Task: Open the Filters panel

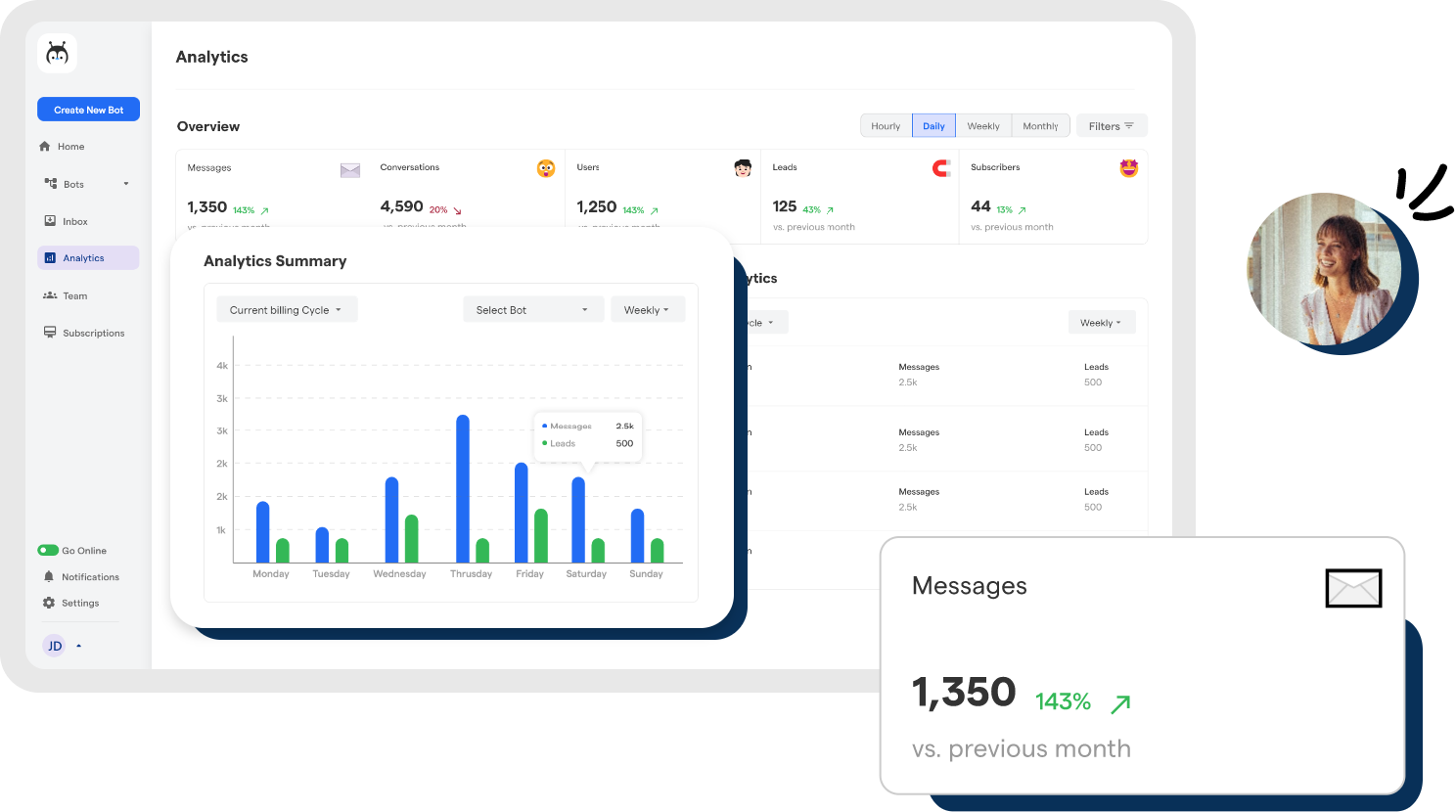Action: click(x=1111, y=125)
